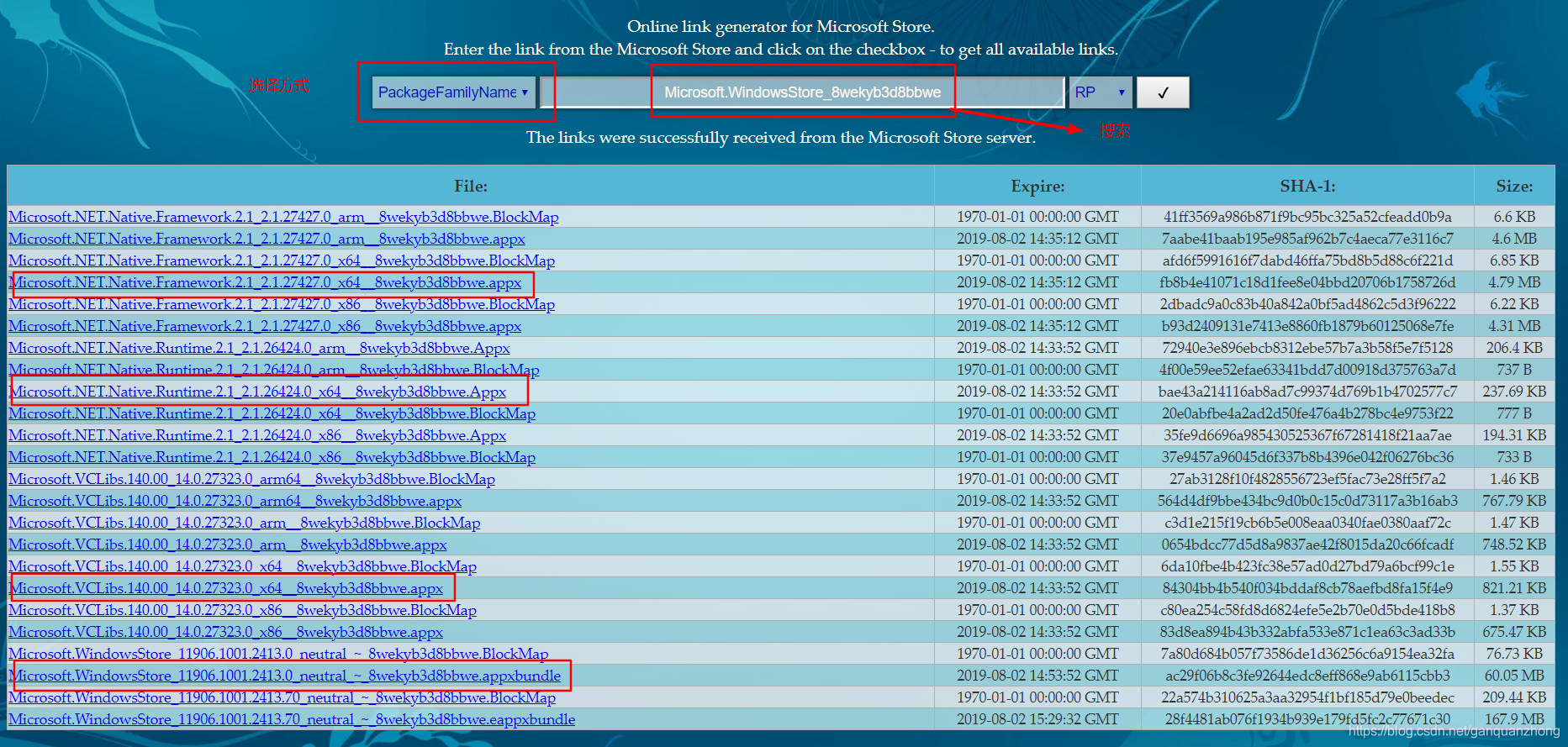
Task: Open VCLibs.140.00 x64 BlockMap link
Action: 242,566
